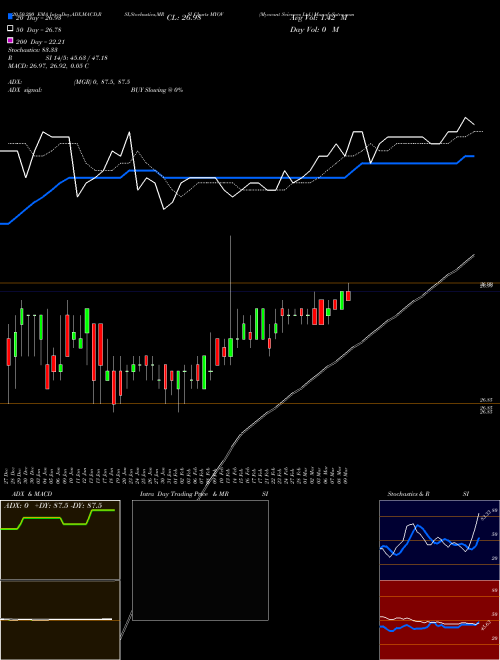500x660 pixels.
Task: Click the 'ADX signal:' label
Action: (25, 90)
